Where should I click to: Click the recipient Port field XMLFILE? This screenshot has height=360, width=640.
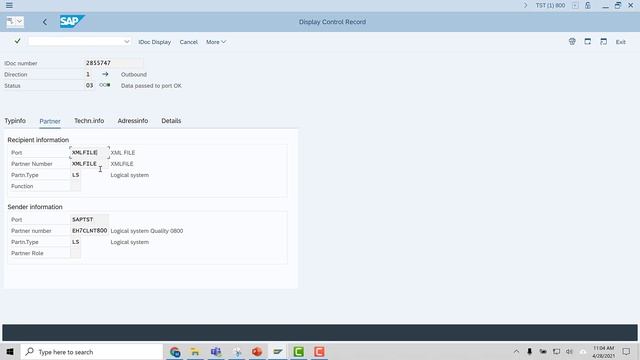point(89,152)
